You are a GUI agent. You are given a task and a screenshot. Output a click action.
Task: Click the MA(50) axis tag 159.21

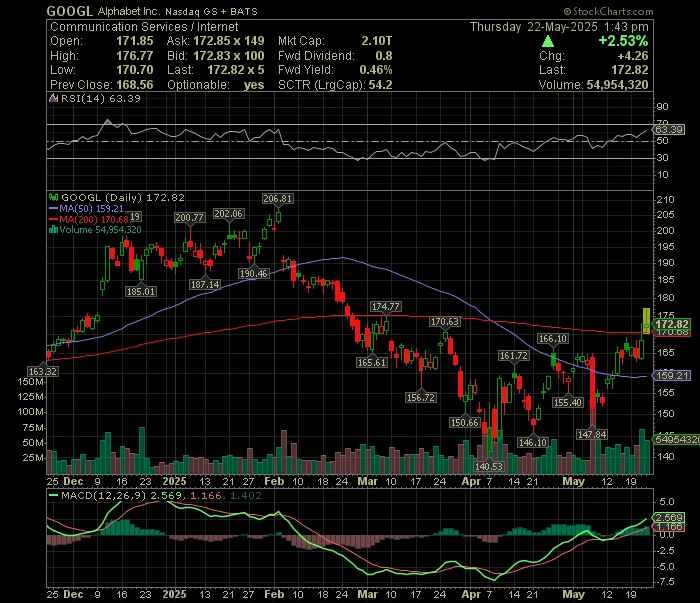672,375
